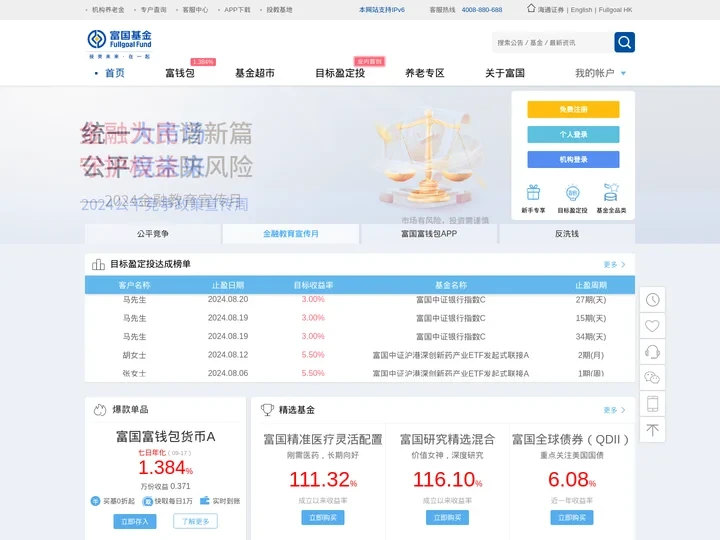Viewport: 720px width, 540px height.
Task: Click 立即存入 for 富国富钱包货币A
Action: point(135,521)
